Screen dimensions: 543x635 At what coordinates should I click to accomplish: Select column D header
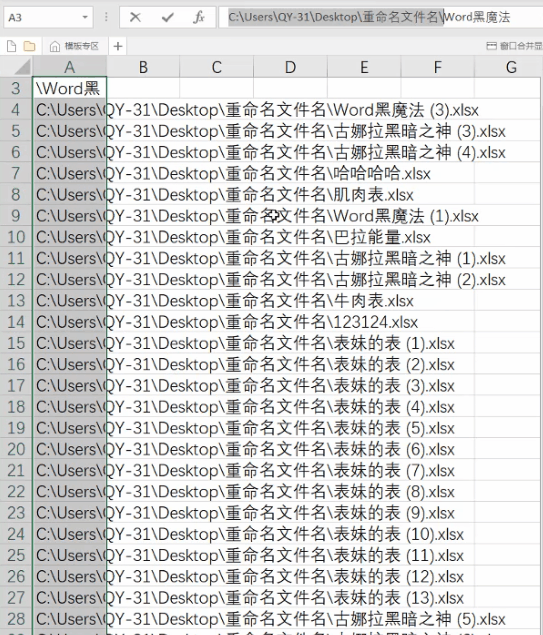coord(290,67)
